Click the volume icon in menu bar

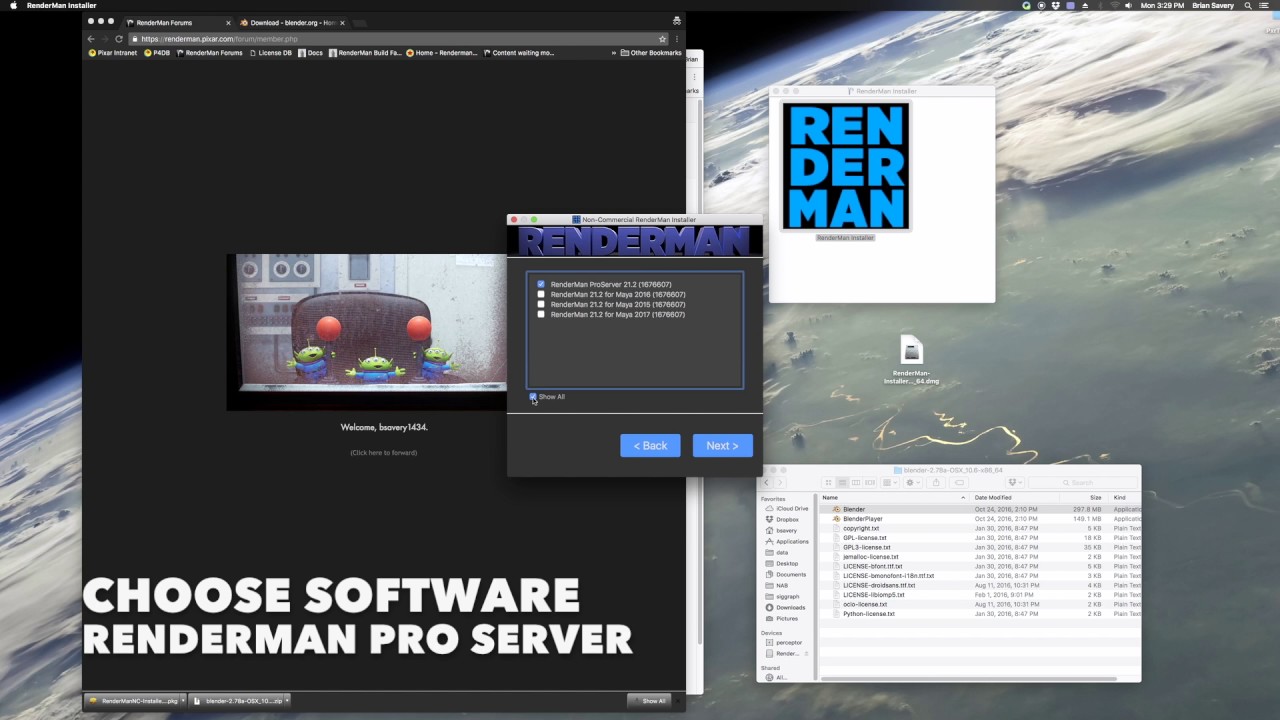pyautogui.click(x=1128, y=5)
